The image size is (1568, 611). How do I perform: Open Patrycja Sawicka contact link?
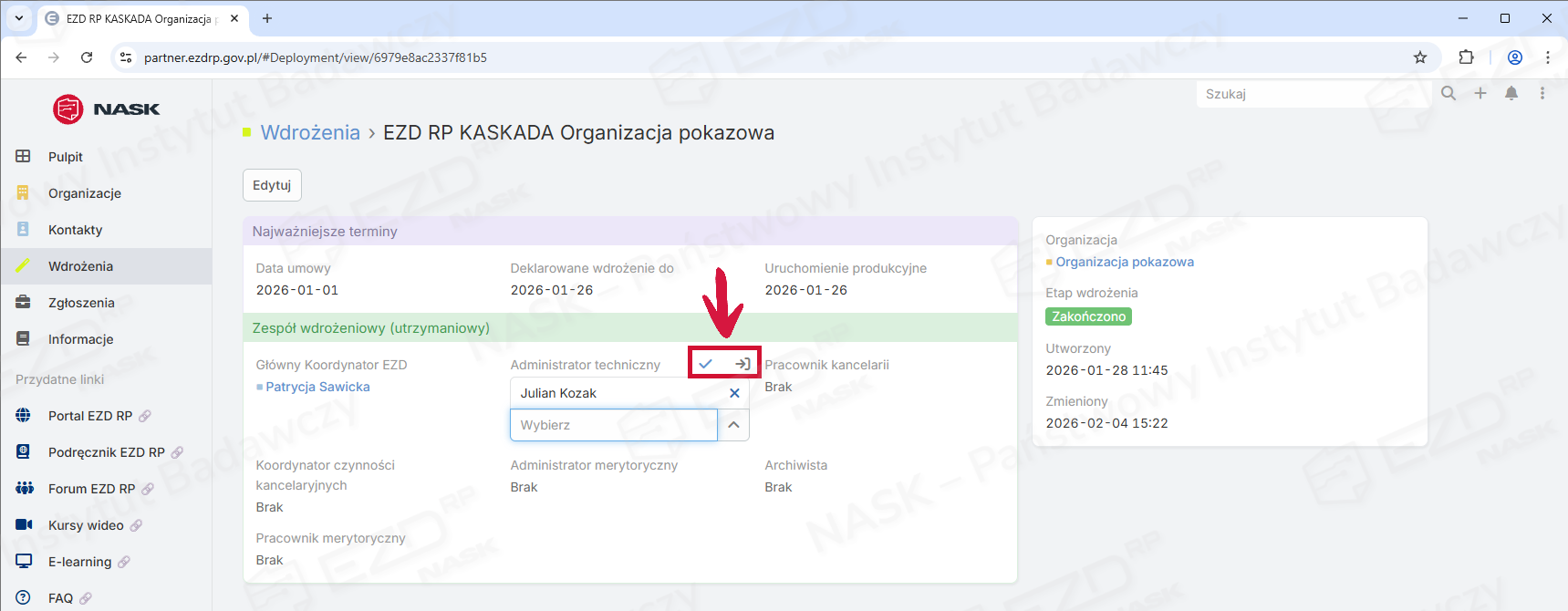(317, 387)
